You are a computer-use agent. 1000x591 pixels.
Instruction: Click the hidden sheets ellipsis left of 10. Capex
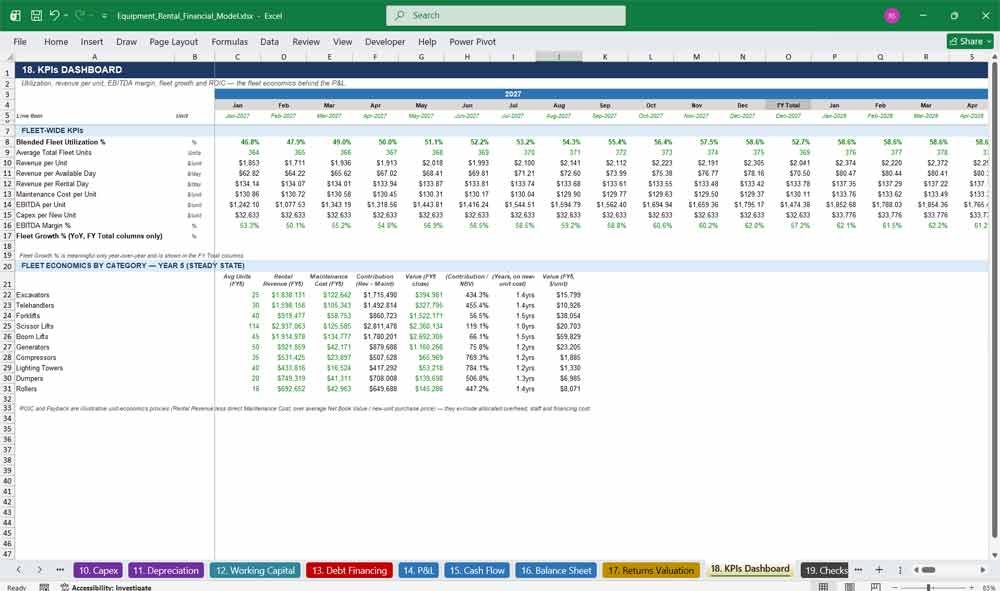pos(60,570)
